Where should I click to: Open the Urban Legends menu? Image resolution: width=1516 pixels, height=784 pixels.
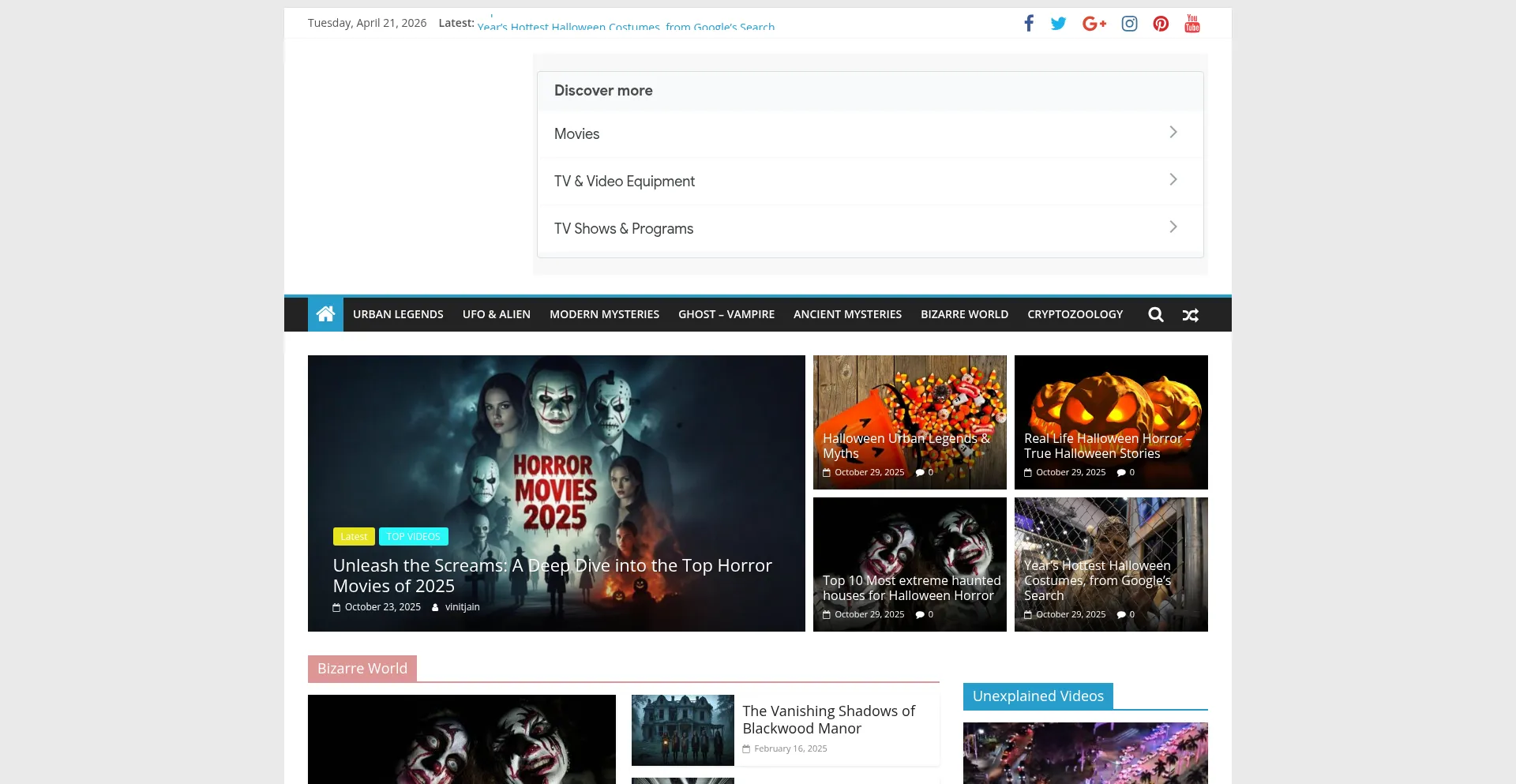pyautogui.click(x=398, y=314)
